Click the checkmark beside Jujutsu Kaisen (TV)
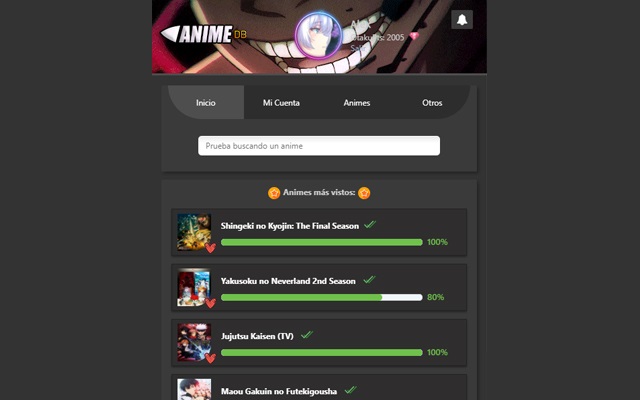 (x=307, y=335)
